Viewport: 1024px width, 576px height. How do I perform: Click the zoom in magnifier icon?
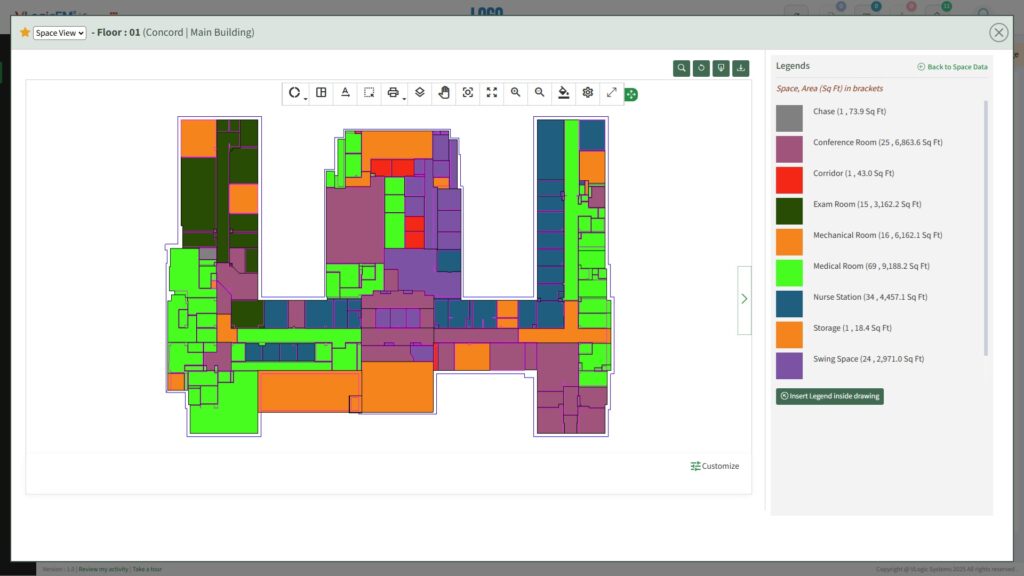515,93
